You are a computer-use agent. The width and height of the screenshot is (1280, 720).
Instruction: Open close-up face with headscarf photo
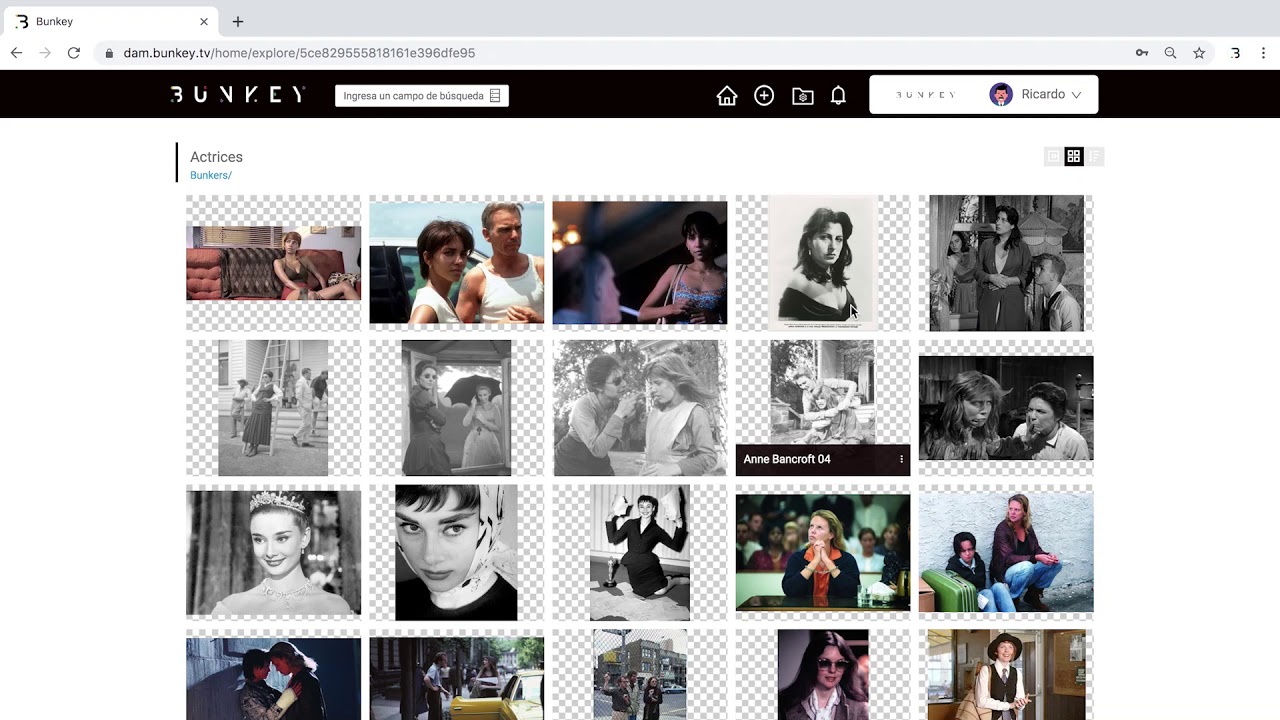[x=456, y=552]
